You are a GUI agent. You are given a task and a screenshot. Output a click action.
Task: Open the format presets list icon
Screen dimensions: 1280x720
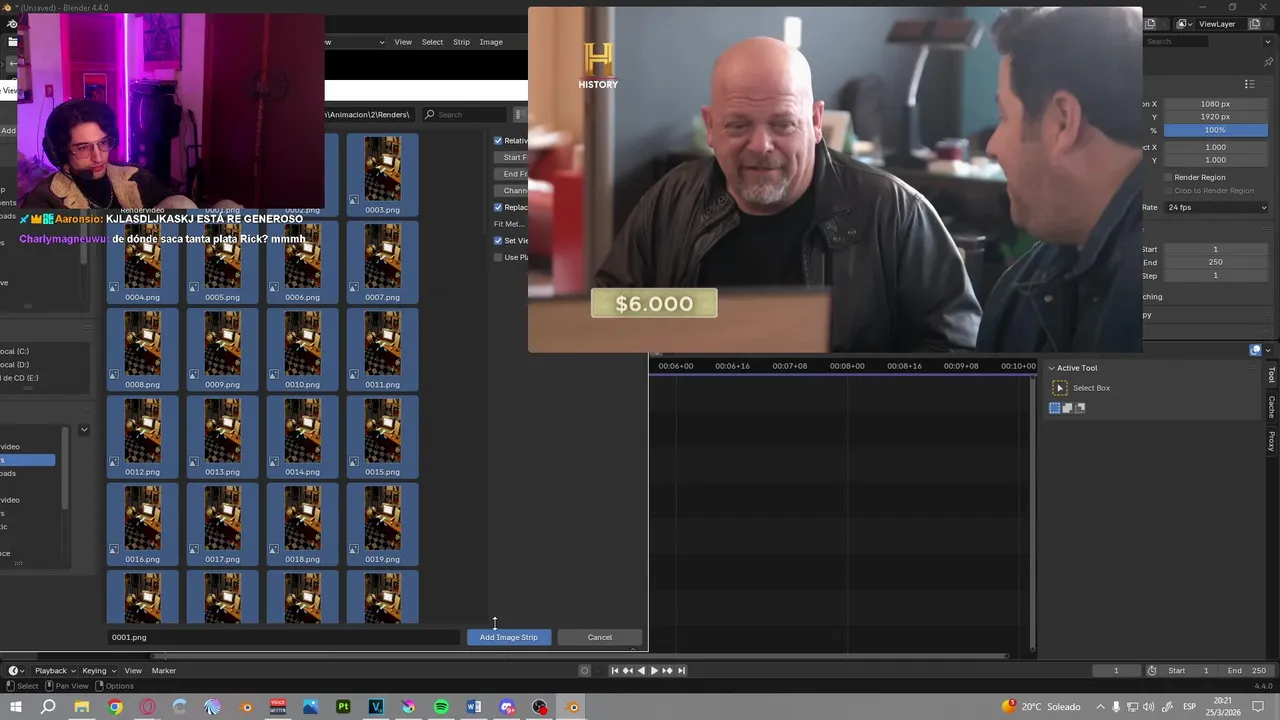pos(1249,84)
